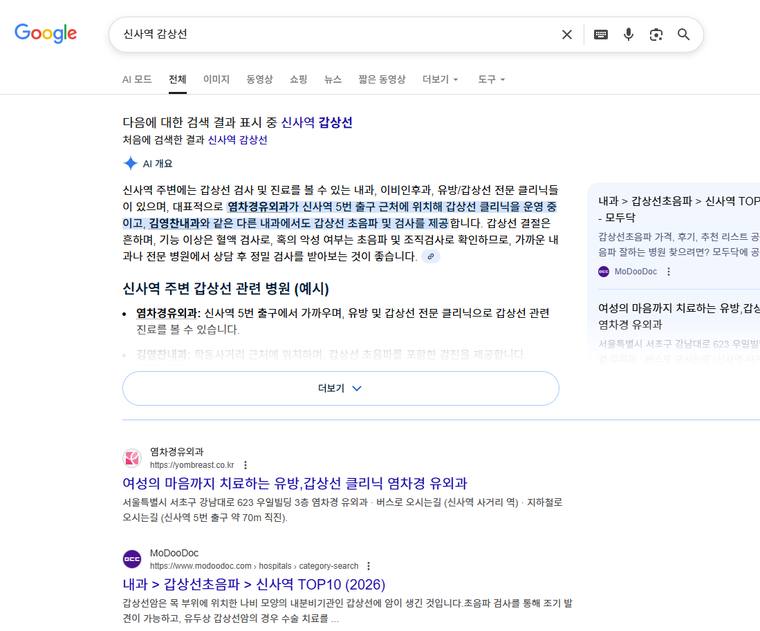Open side card 여성의 마음까지 치료하는 유방 염차경 유외과
Viewport: 760px width, 631px height.
679,316
